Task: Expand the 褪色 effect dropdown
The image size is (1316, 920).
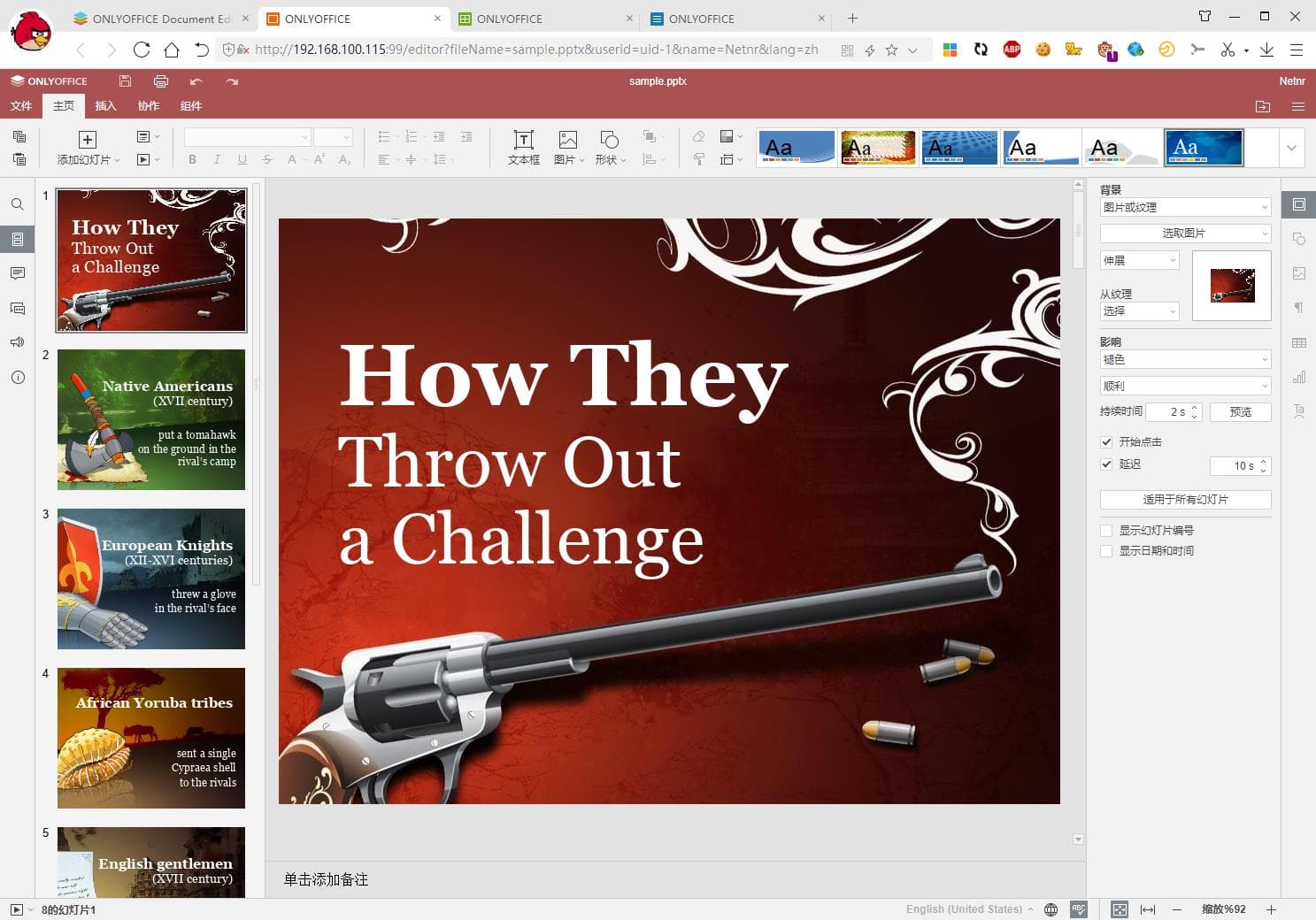Action: coord(1185,359)
